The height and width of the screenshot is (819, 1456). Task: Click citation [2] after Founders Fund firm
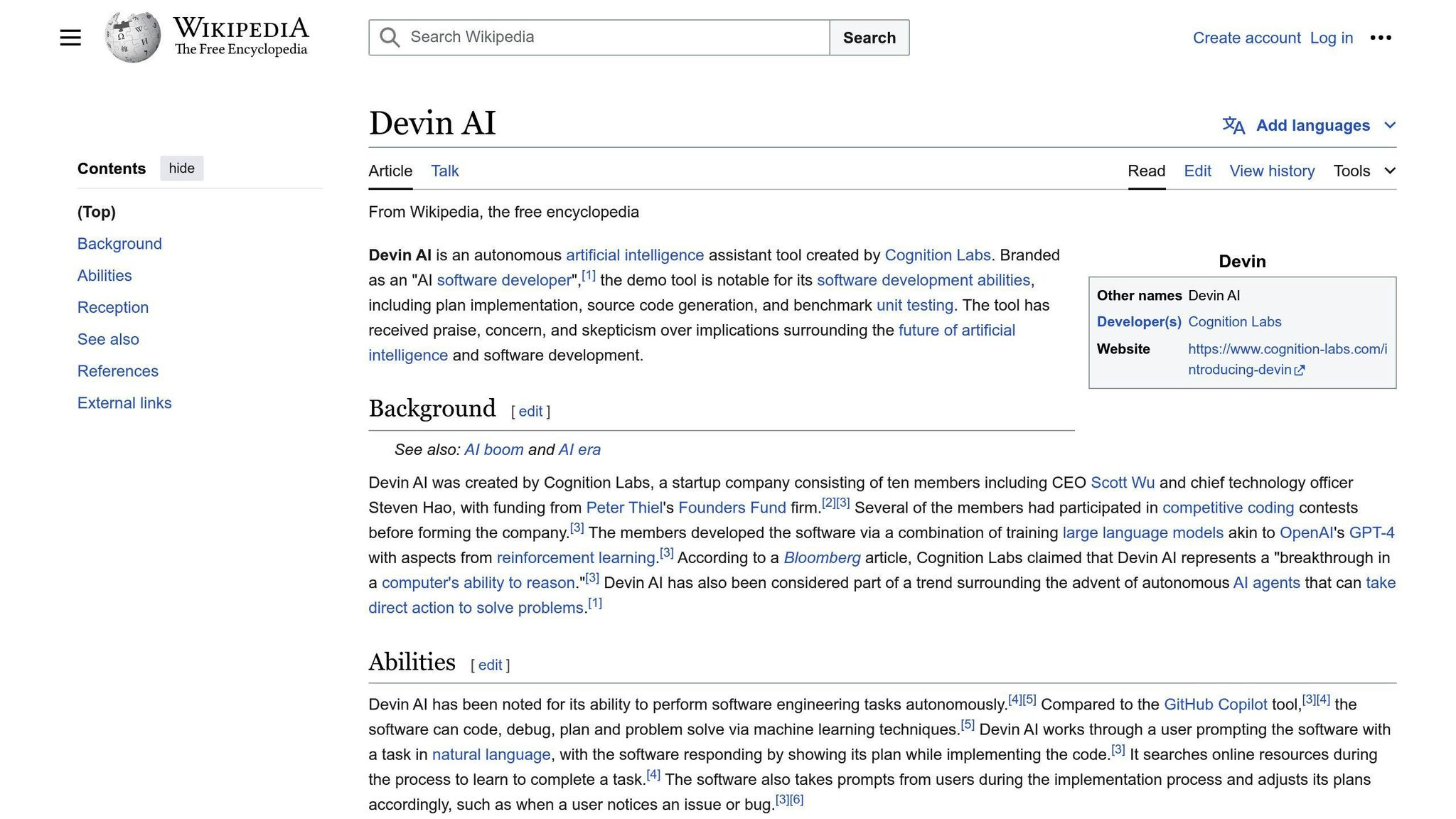pos(828,503)
